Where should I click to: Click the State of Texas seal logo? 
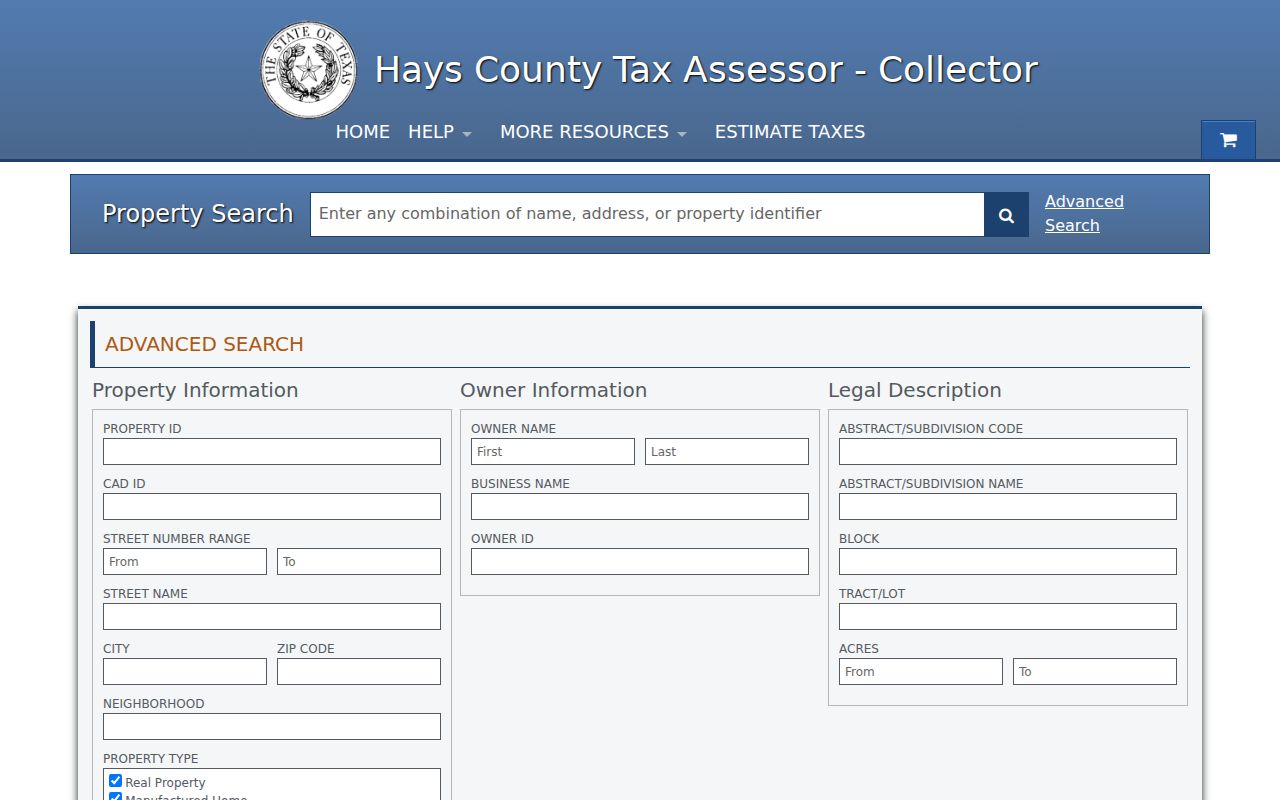[309, 70]
